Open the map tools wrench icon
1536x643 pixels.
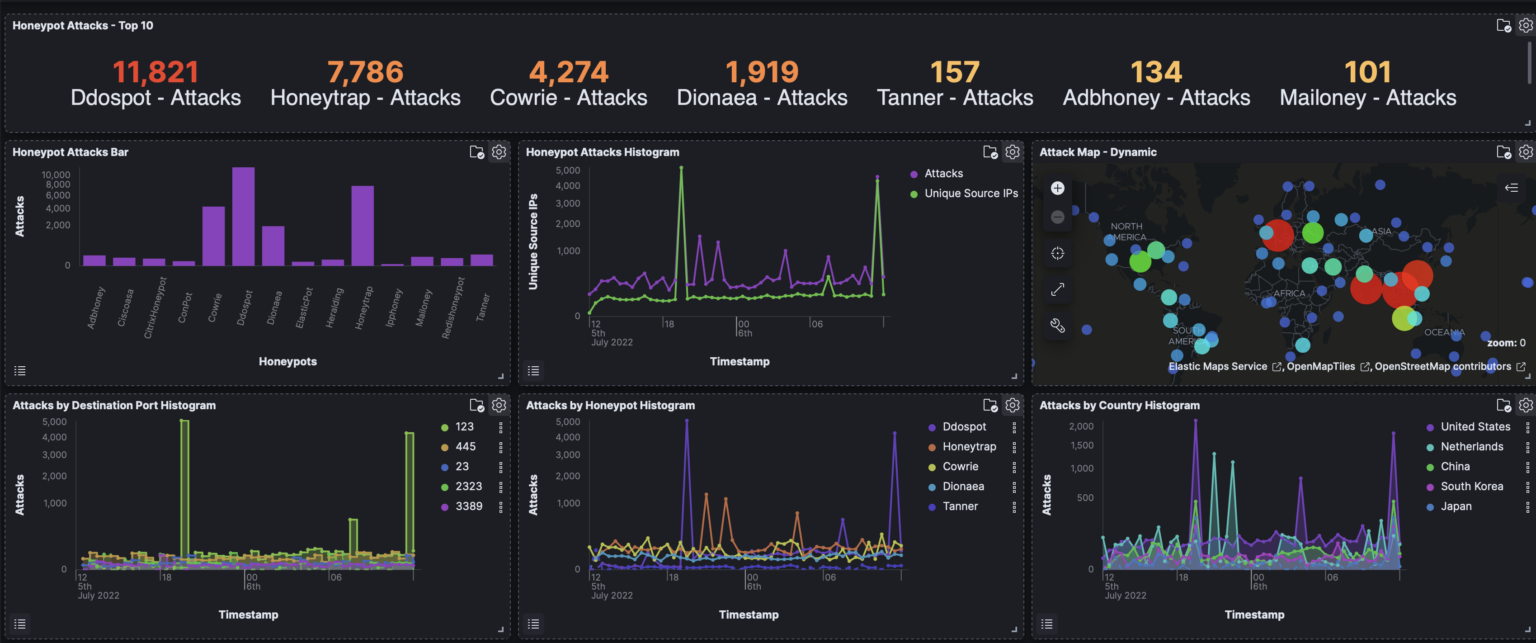tap(1057, 324)
